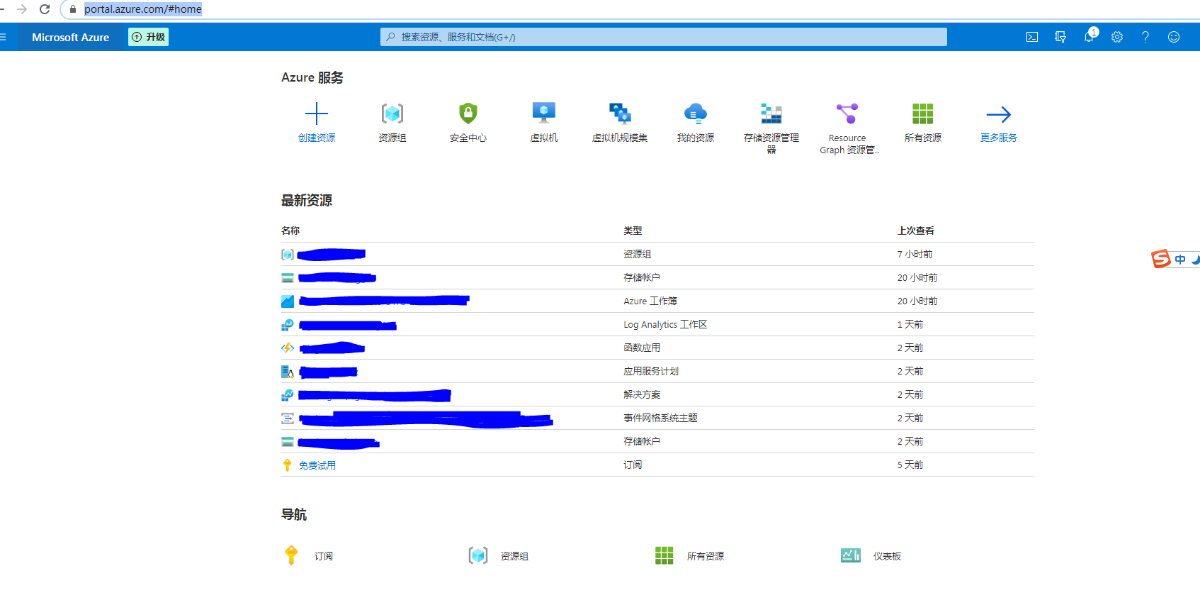This screenshot has width=1200, height=605.
Task: Open the 虚拟机 service icon
Action: 544,113
